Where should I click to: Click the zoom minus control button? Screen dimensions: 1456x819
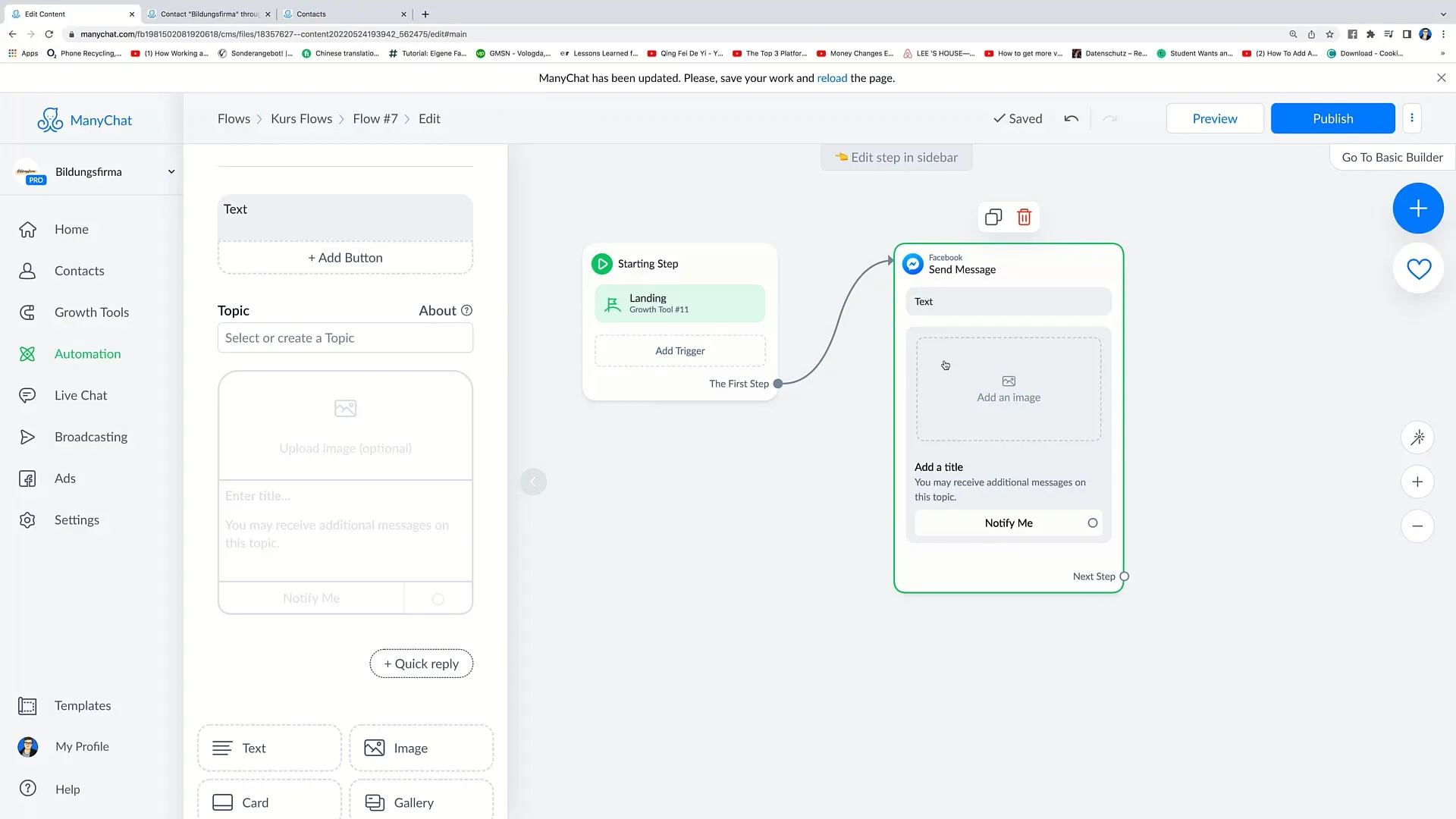(x=1417, y=525)
